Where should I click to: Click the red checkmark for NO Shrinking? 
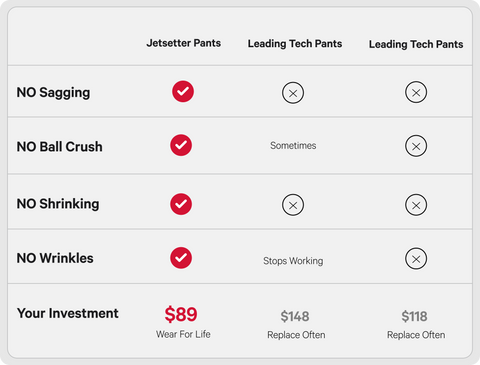[181, 204]
